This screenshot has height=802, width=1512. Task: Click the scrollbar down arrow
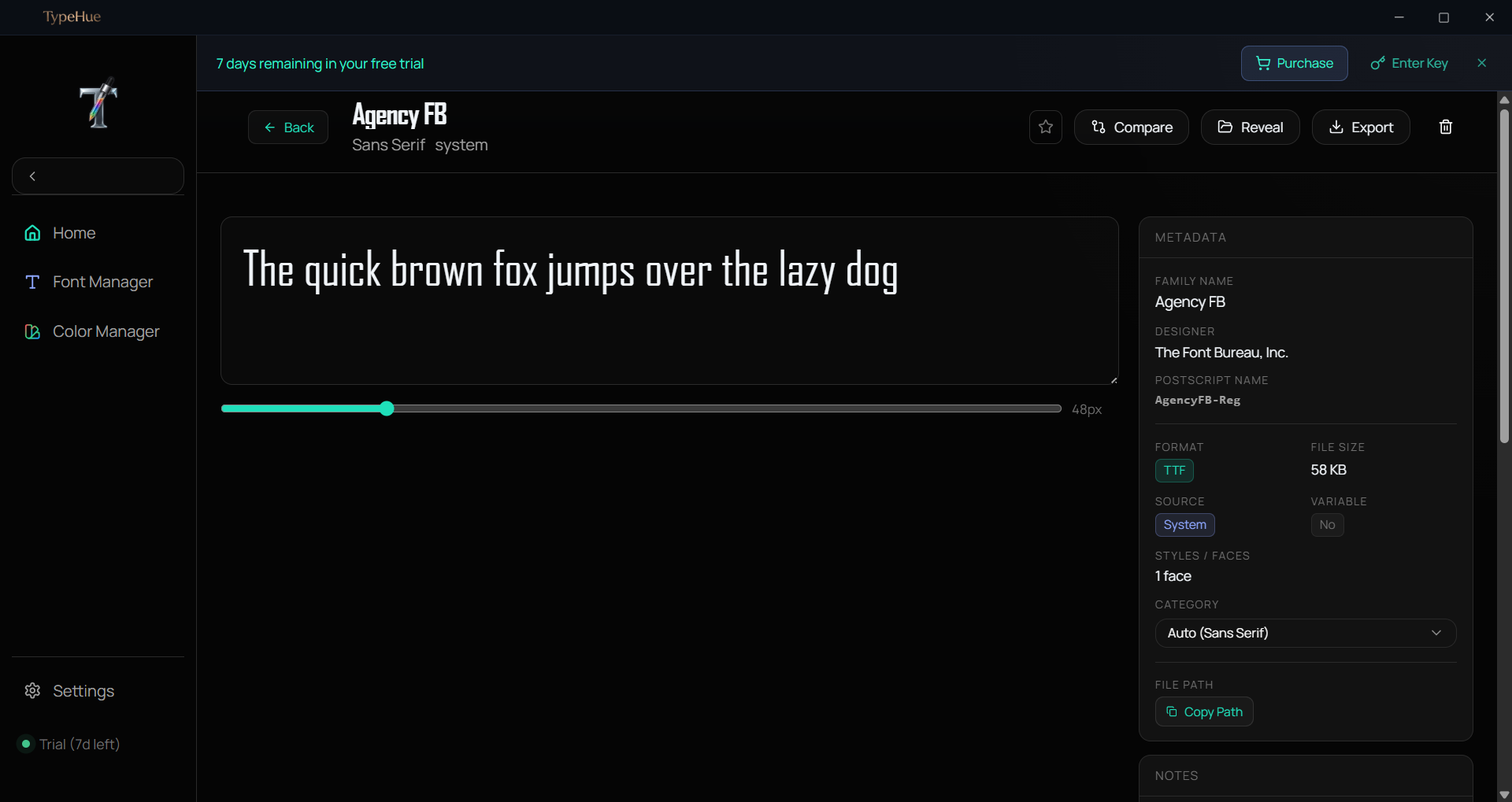[x=1504, y=795]
